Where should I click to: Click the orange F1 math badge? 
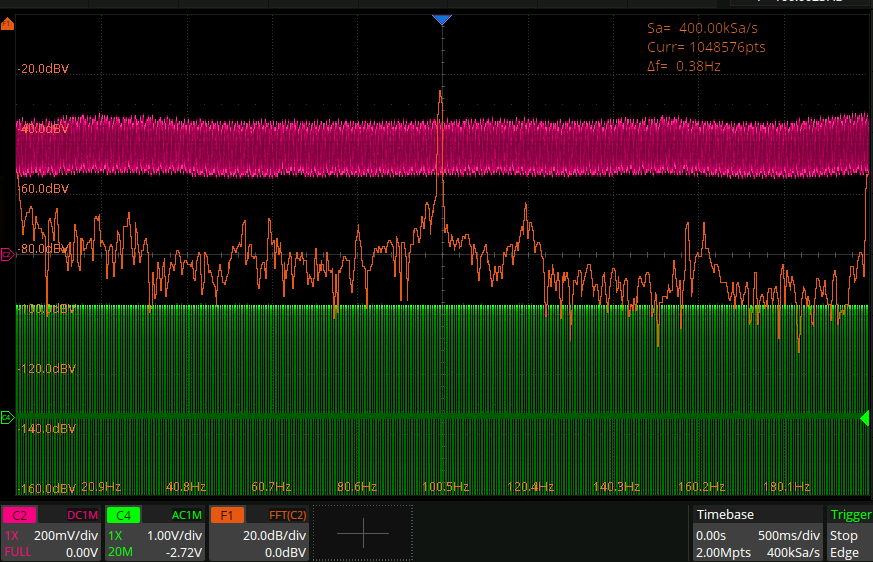(227, 516)
